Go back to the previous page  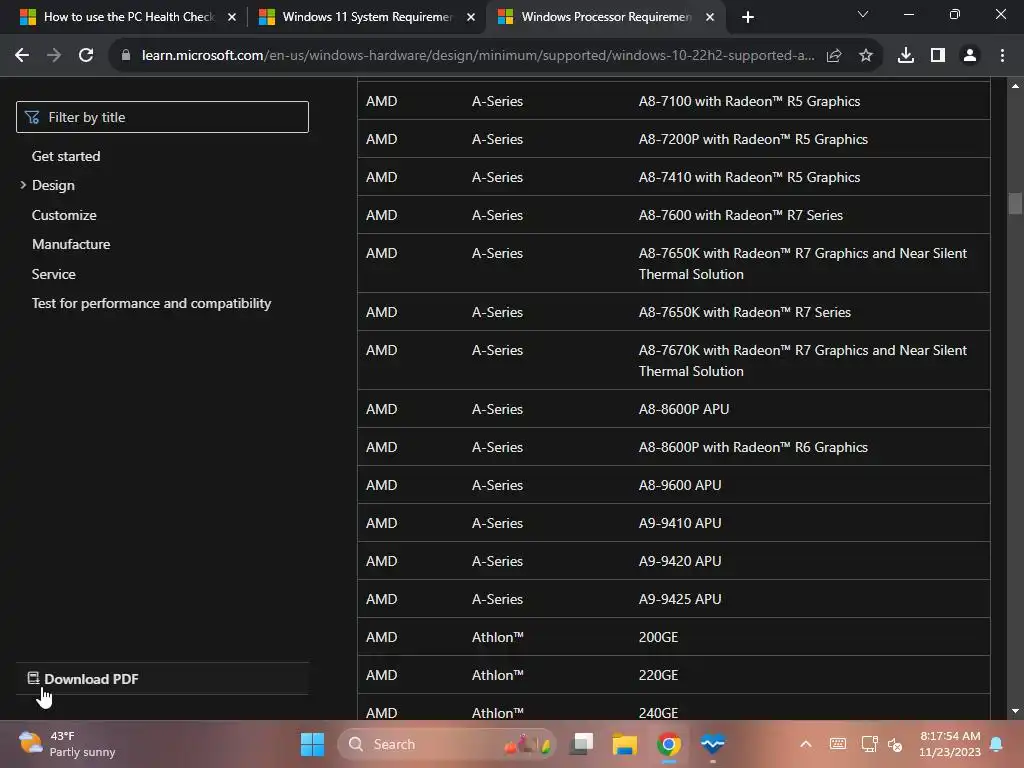[x=22, y=56]
